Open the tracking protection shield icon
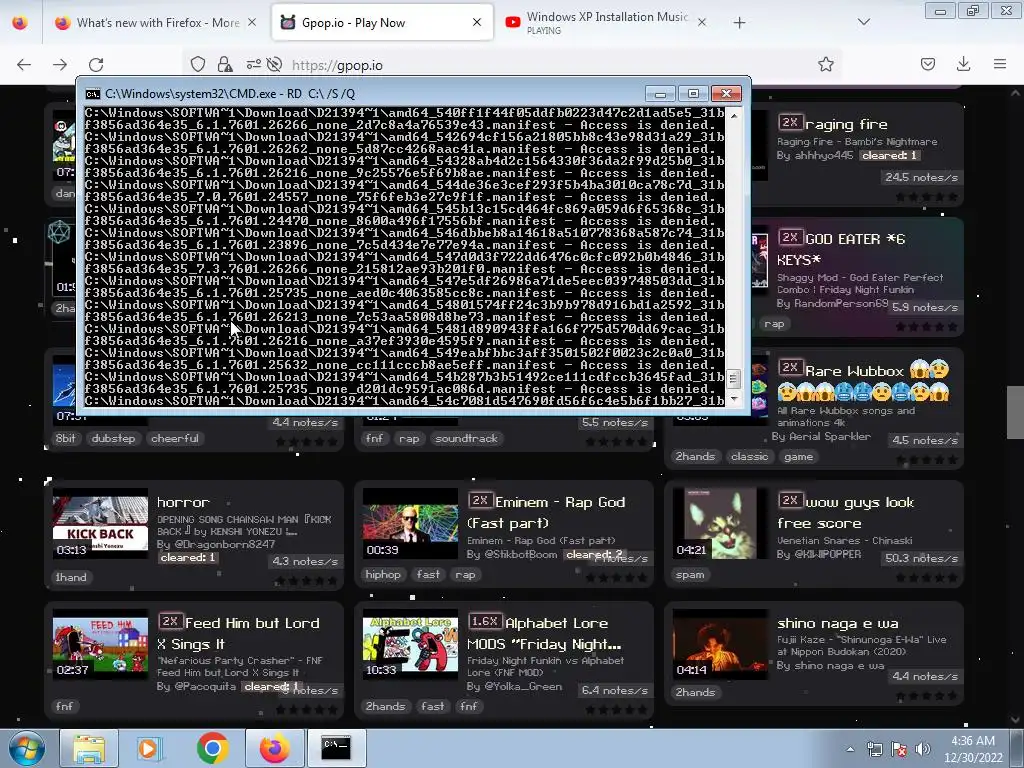 (x=198, y=65)
